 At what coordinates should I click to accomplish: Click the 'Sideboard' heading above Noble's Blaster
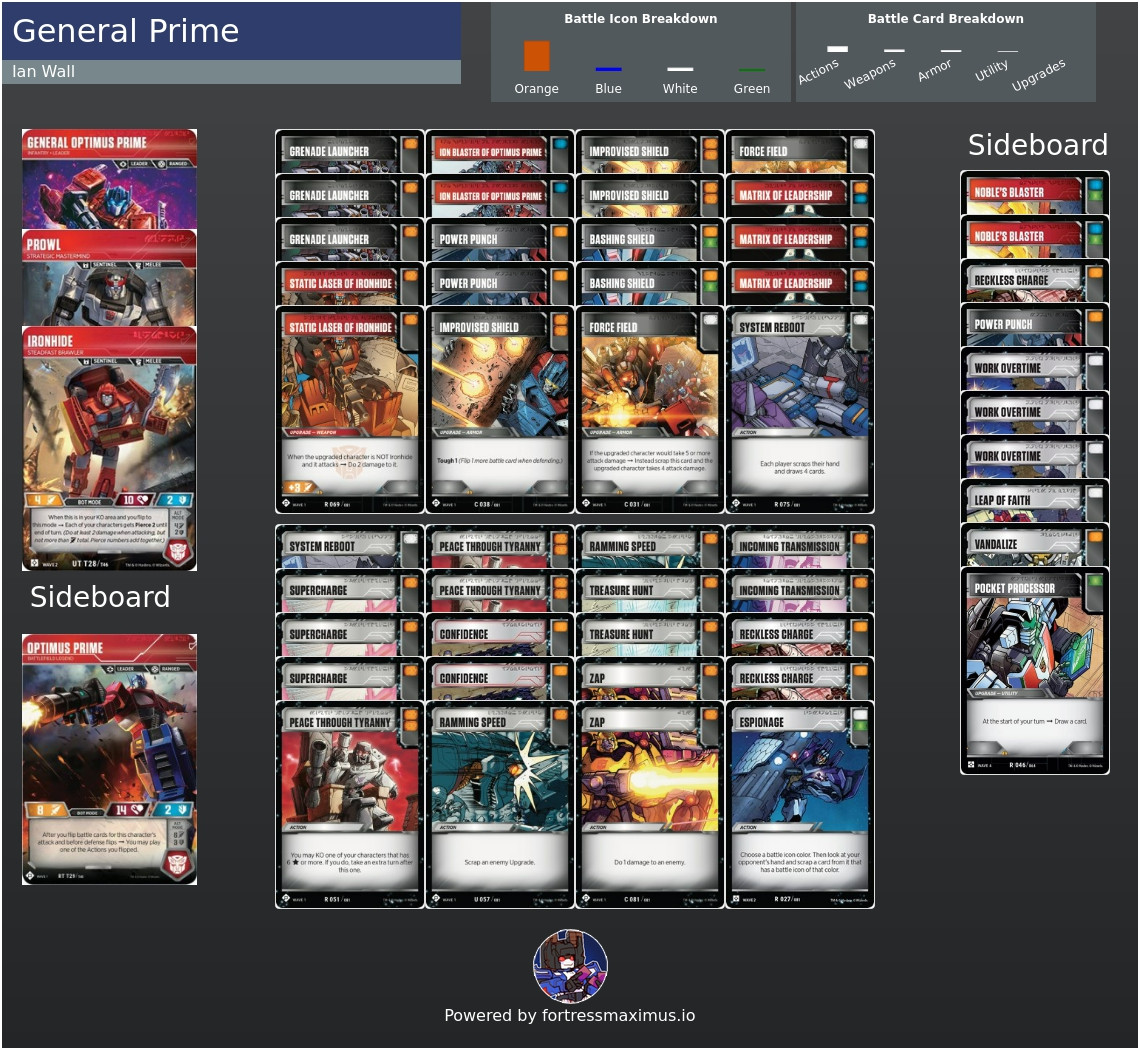pyautogui.click(x=1037, y=145)
